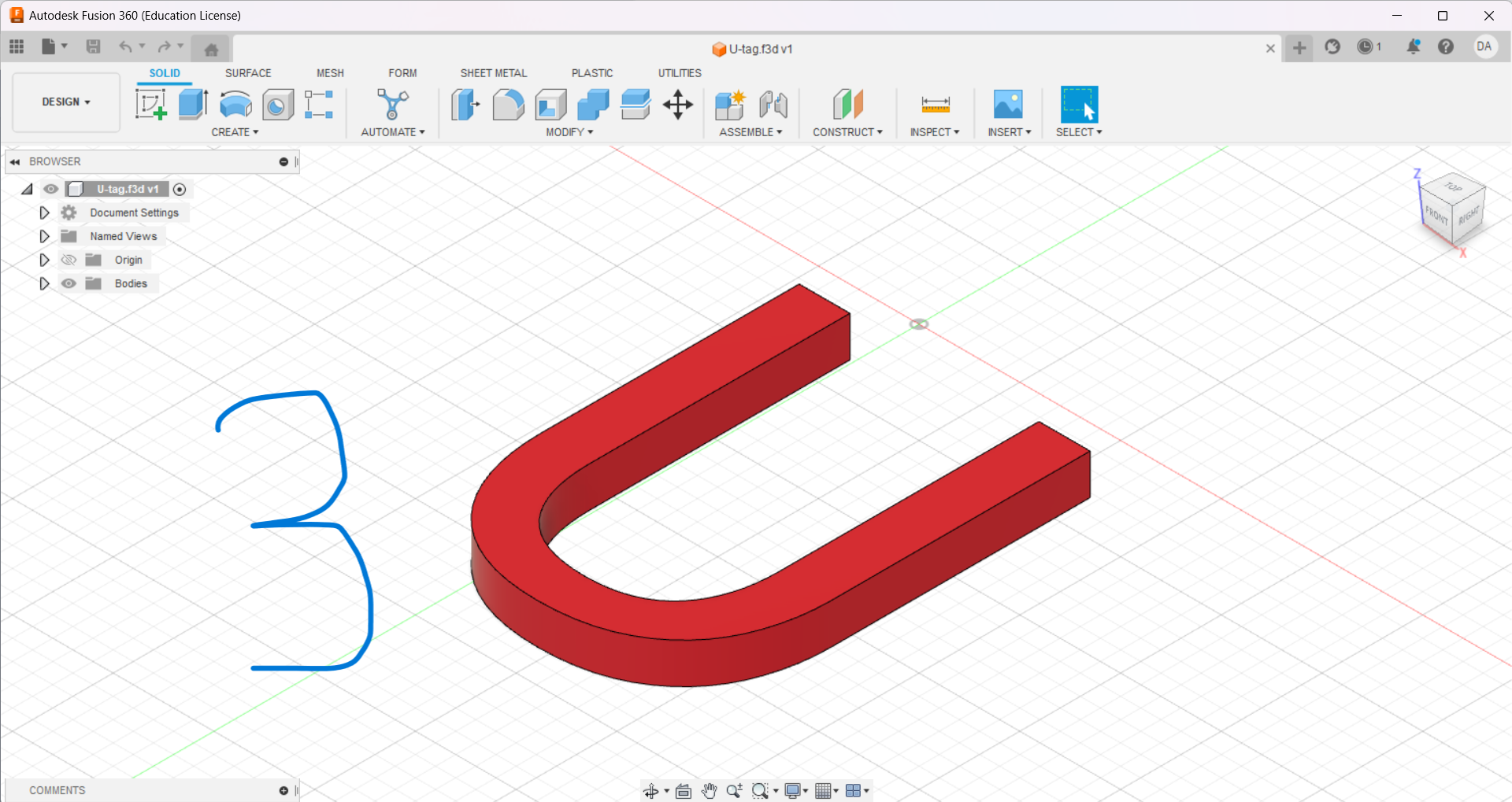Screen dimensions: 1512x802
Task: Toggle visibility of the Bodies folder
Action: [69, 283]
